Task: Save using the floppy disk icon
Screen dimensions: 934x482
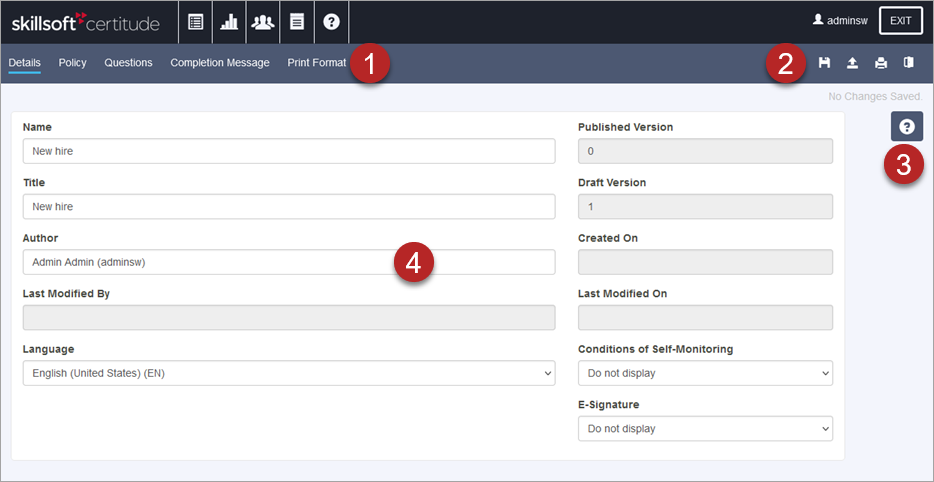Action: pyautogui.click(x=825, y=63)
